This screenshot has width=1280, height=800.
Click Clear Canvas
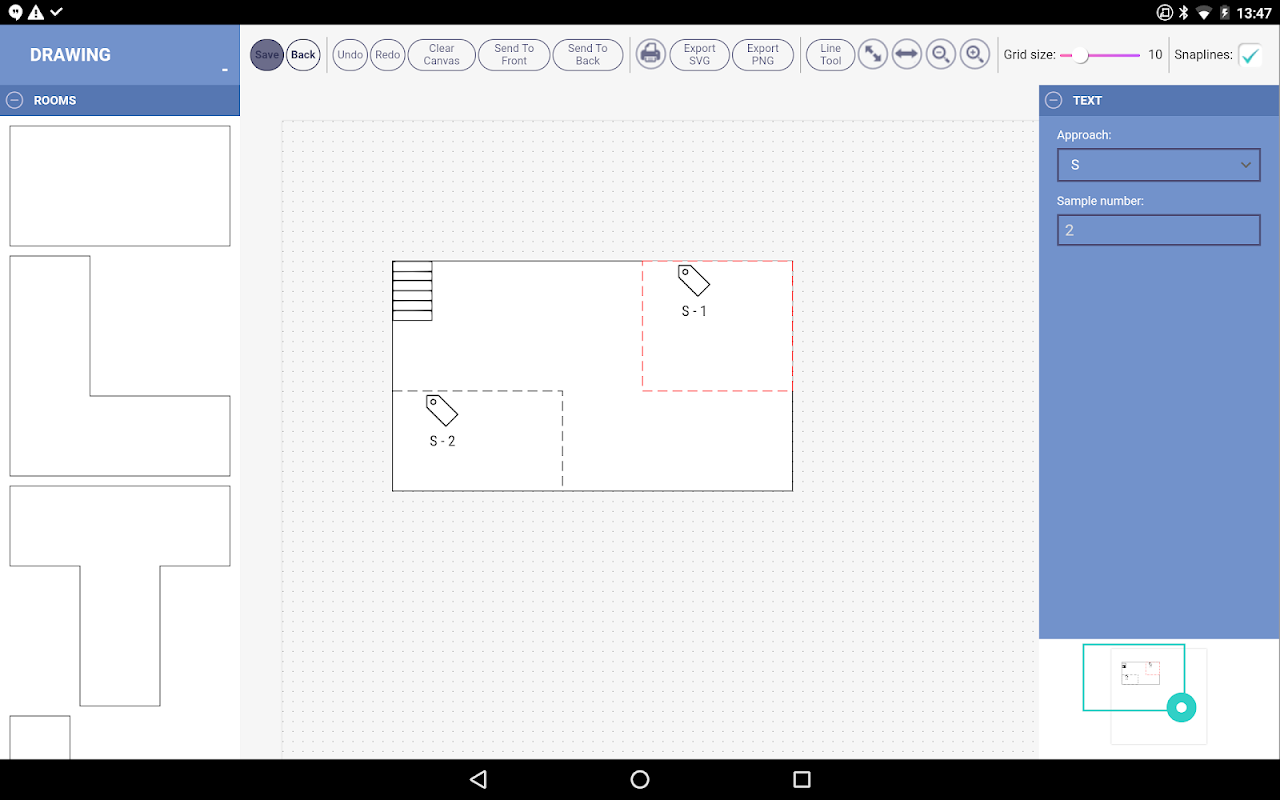click(x=441, y=55)
